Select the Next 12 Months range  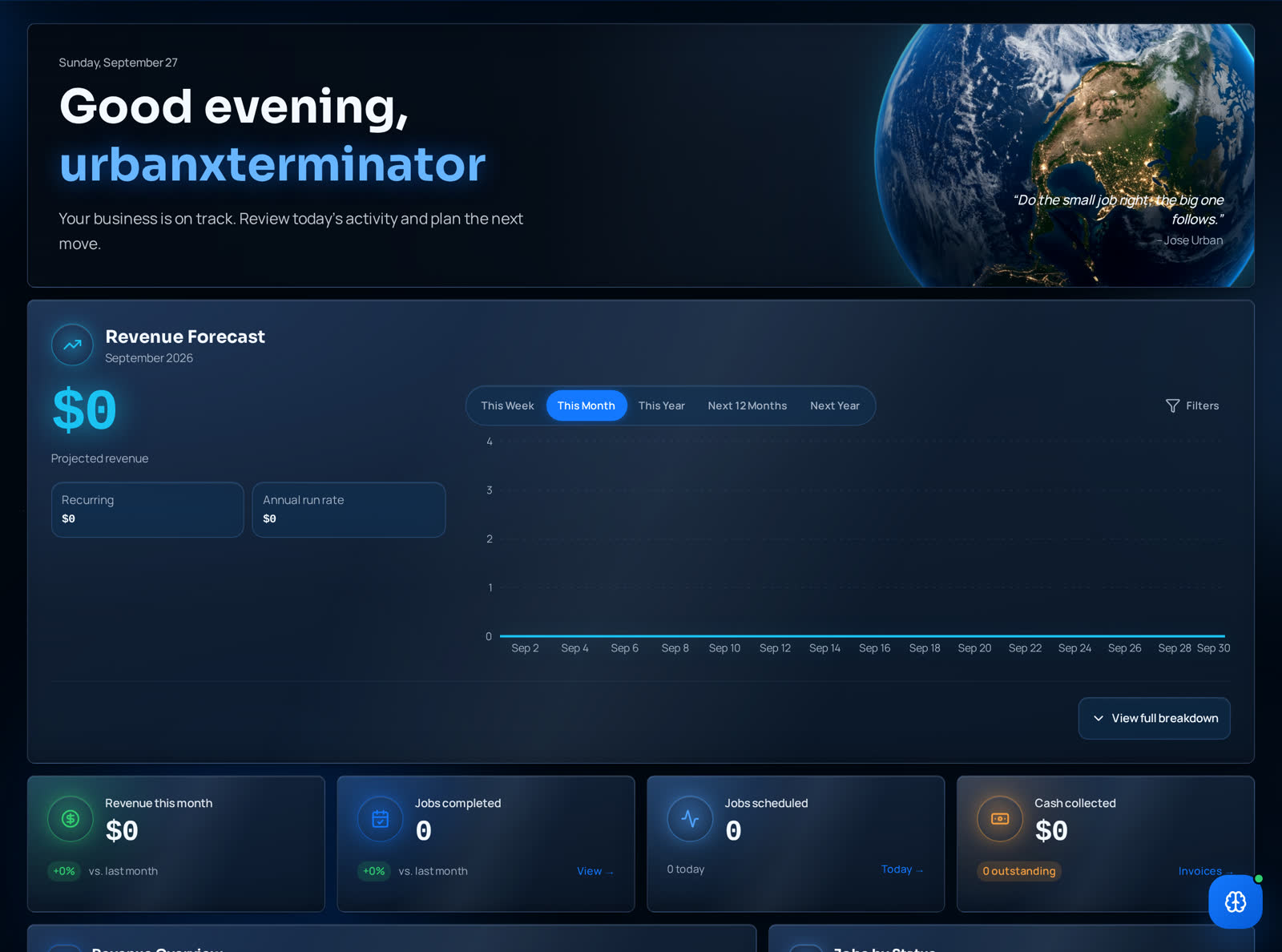click(x=748, y=405)
